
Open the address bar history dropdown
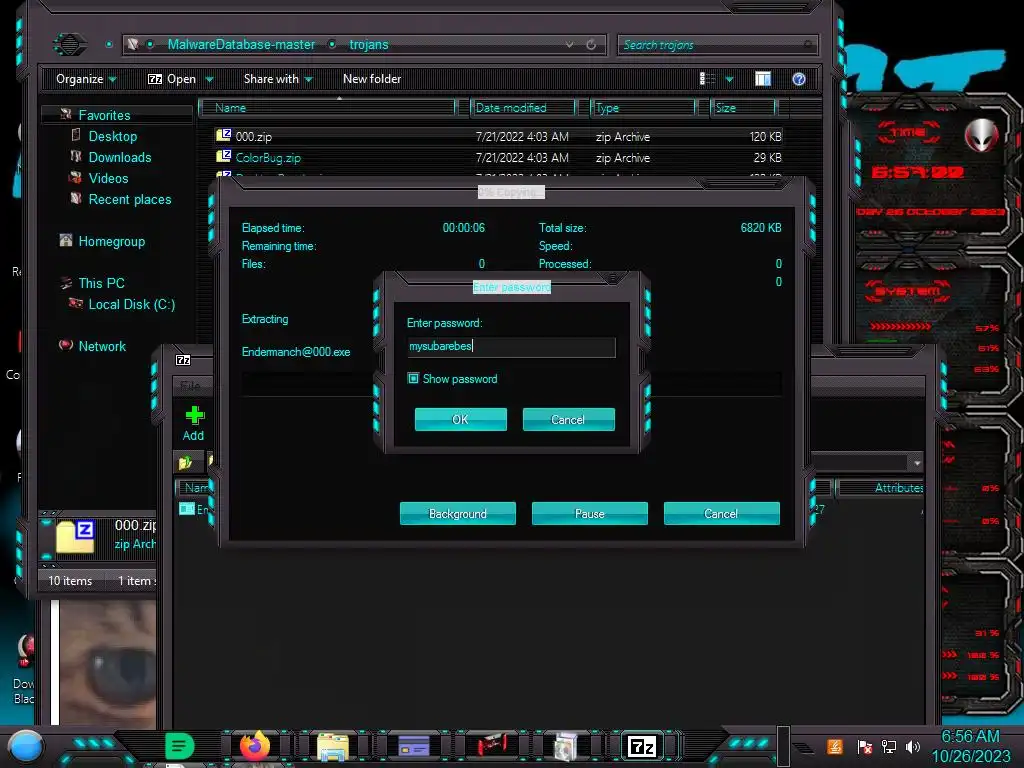(569, 44)
